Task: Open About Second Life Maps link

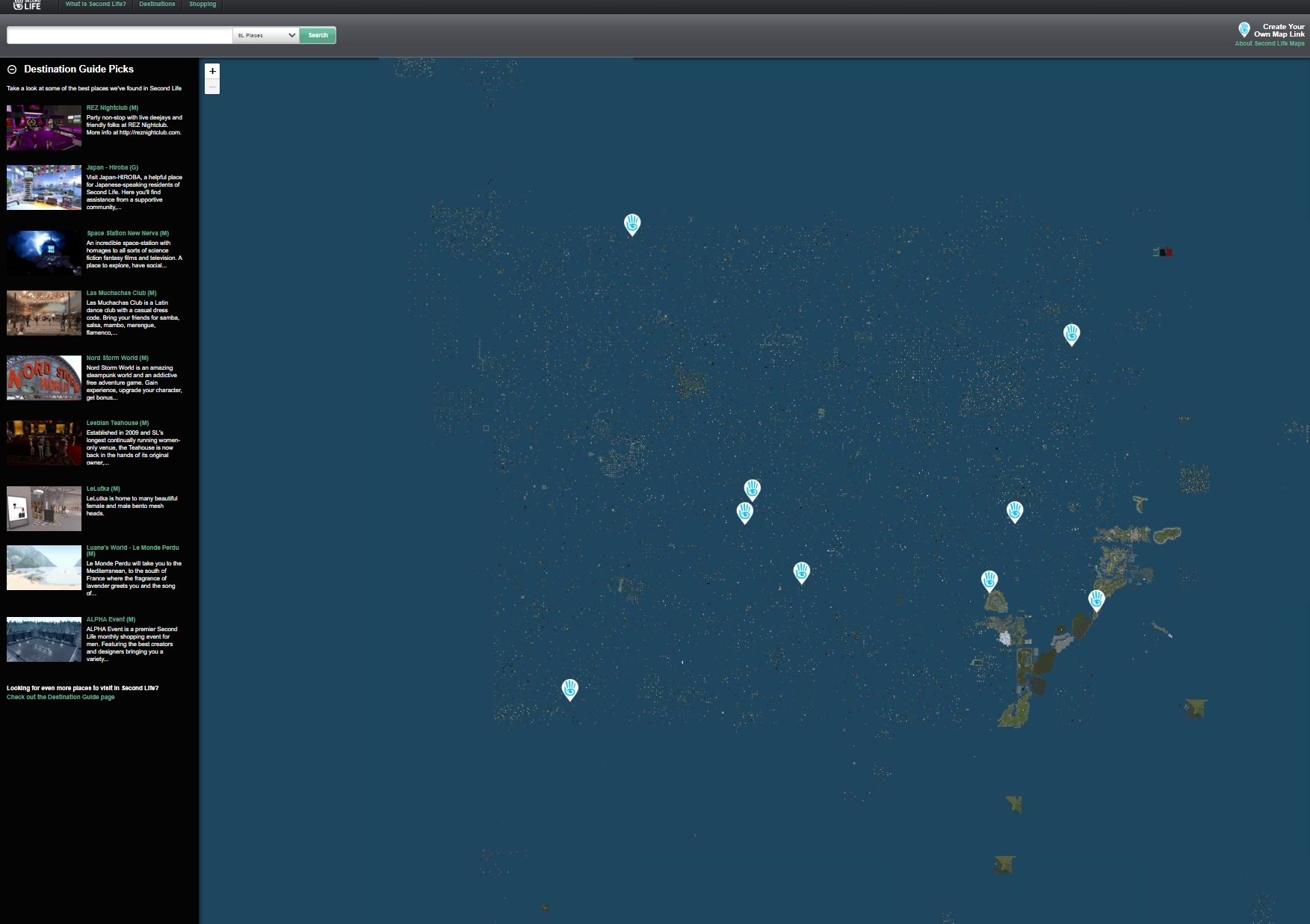Action: click(1270, 43)
